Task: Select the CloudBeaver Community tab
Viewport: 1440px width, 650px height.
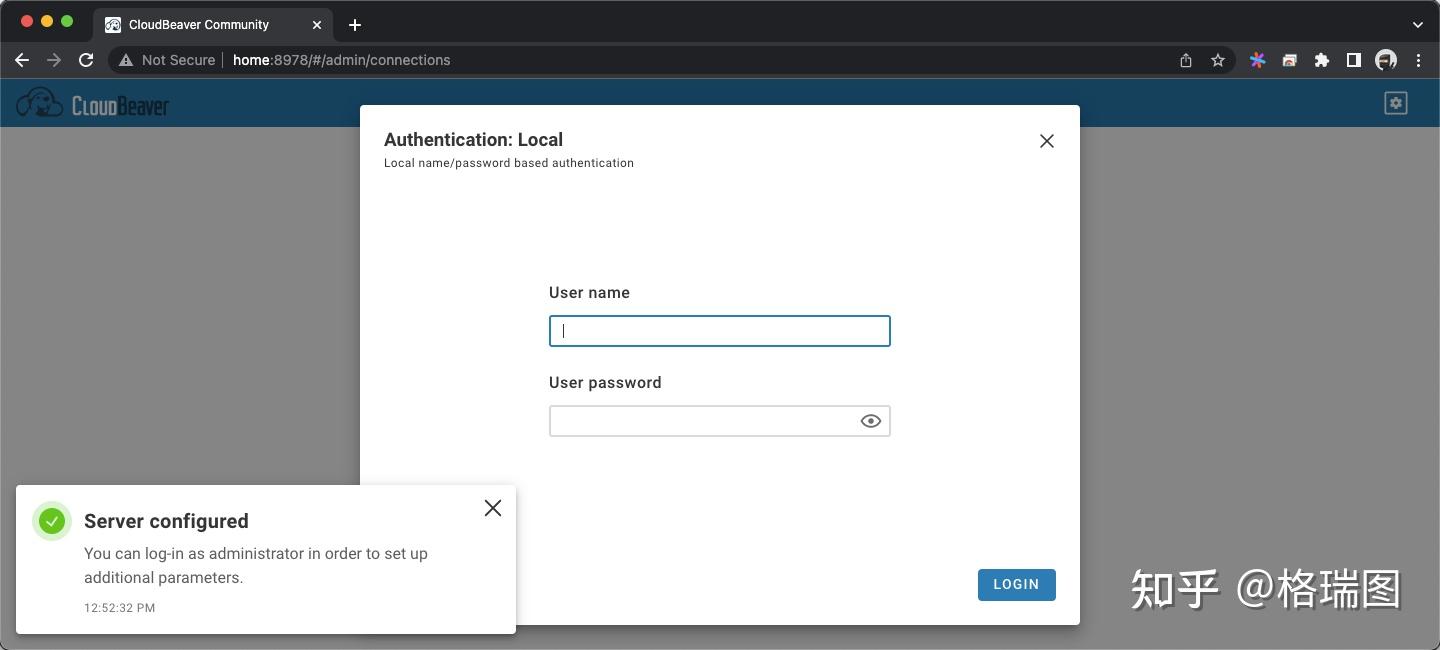Action: click(213, 24)
